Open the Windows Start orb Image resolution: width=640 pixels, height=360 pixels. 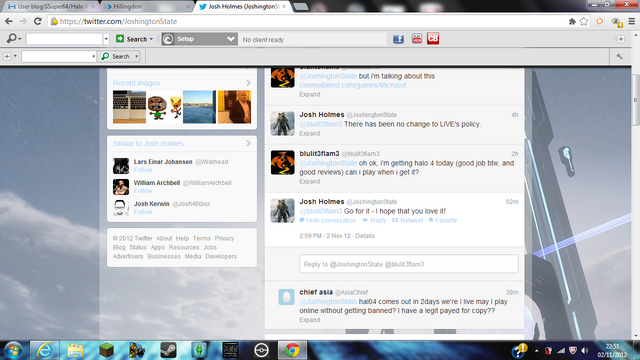tap(13, 350)
